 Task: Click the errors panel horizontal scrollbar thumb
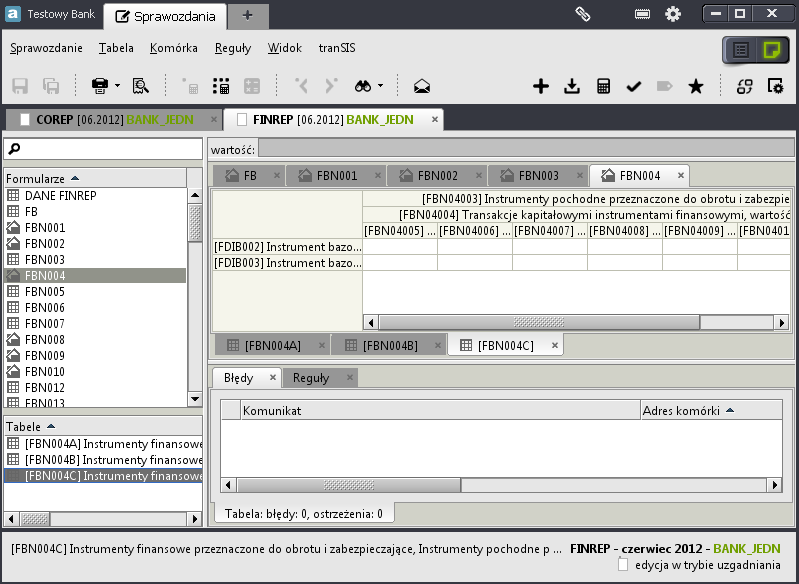[349, 485]
